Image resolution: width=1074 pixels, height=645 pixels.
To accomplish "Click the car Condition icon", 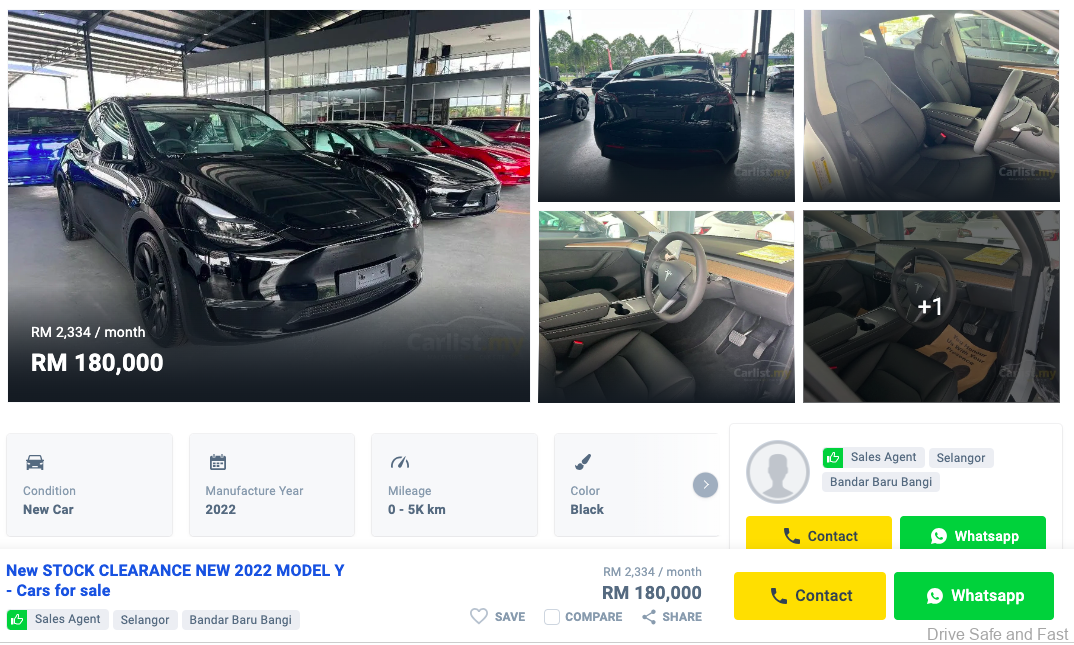I will (35, 462).
